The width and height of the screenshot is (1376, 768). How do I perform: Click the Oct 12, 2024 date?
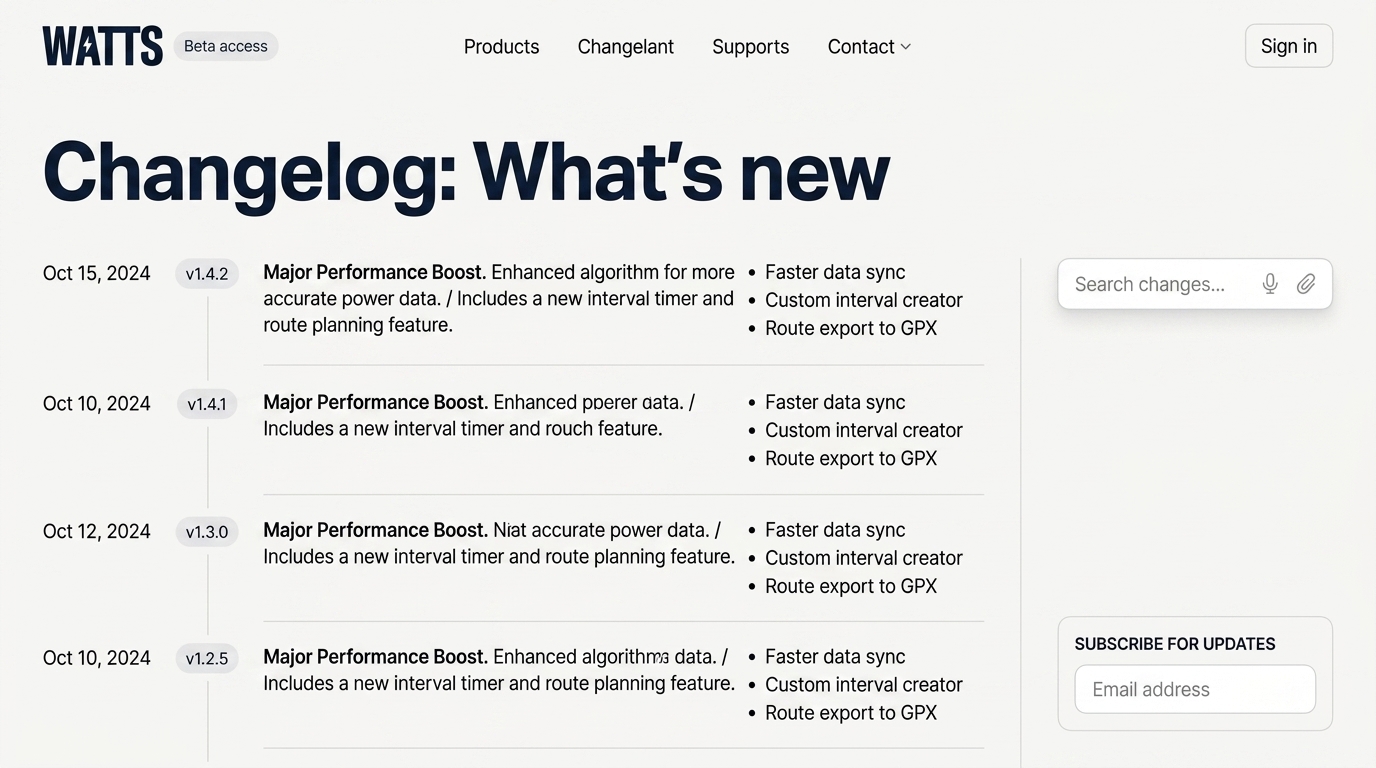(x=96, y=531)
